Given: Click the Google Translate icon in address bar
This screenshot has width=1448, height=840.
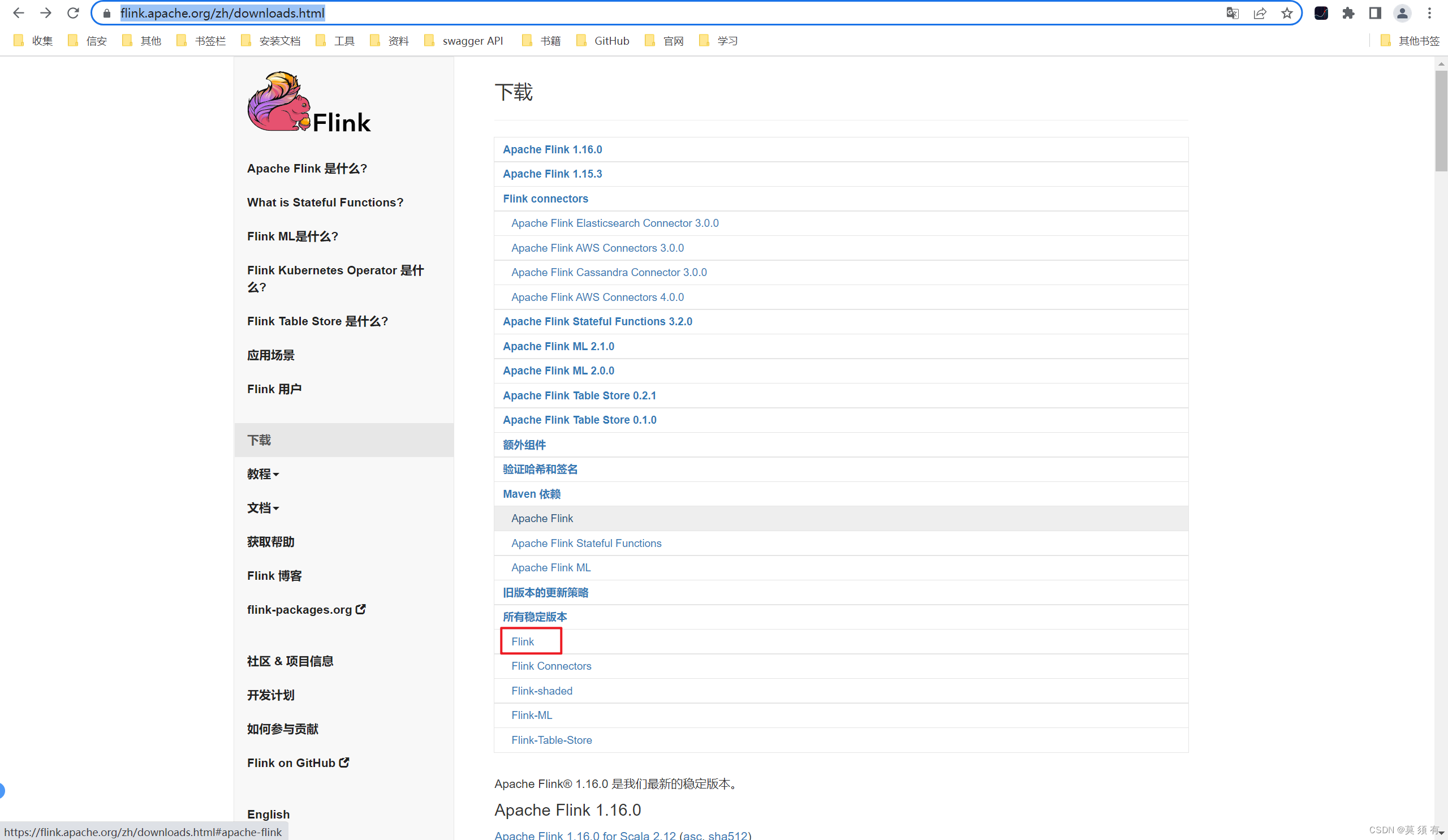Looking at the screenshot, I should [1232, 13].
